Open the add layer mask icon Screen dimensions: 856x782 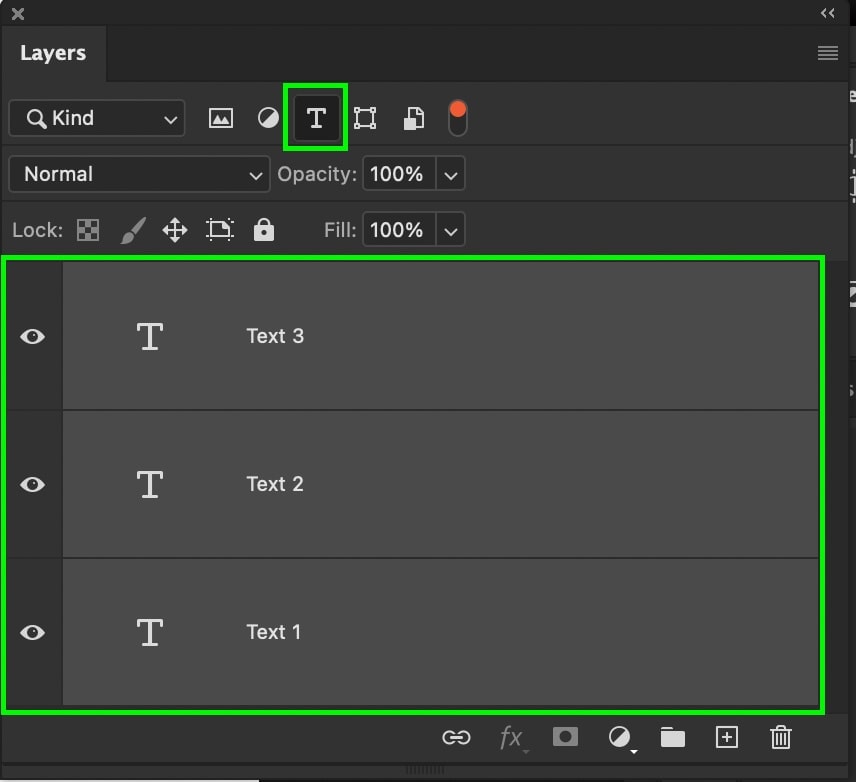[x=565, y=737]
